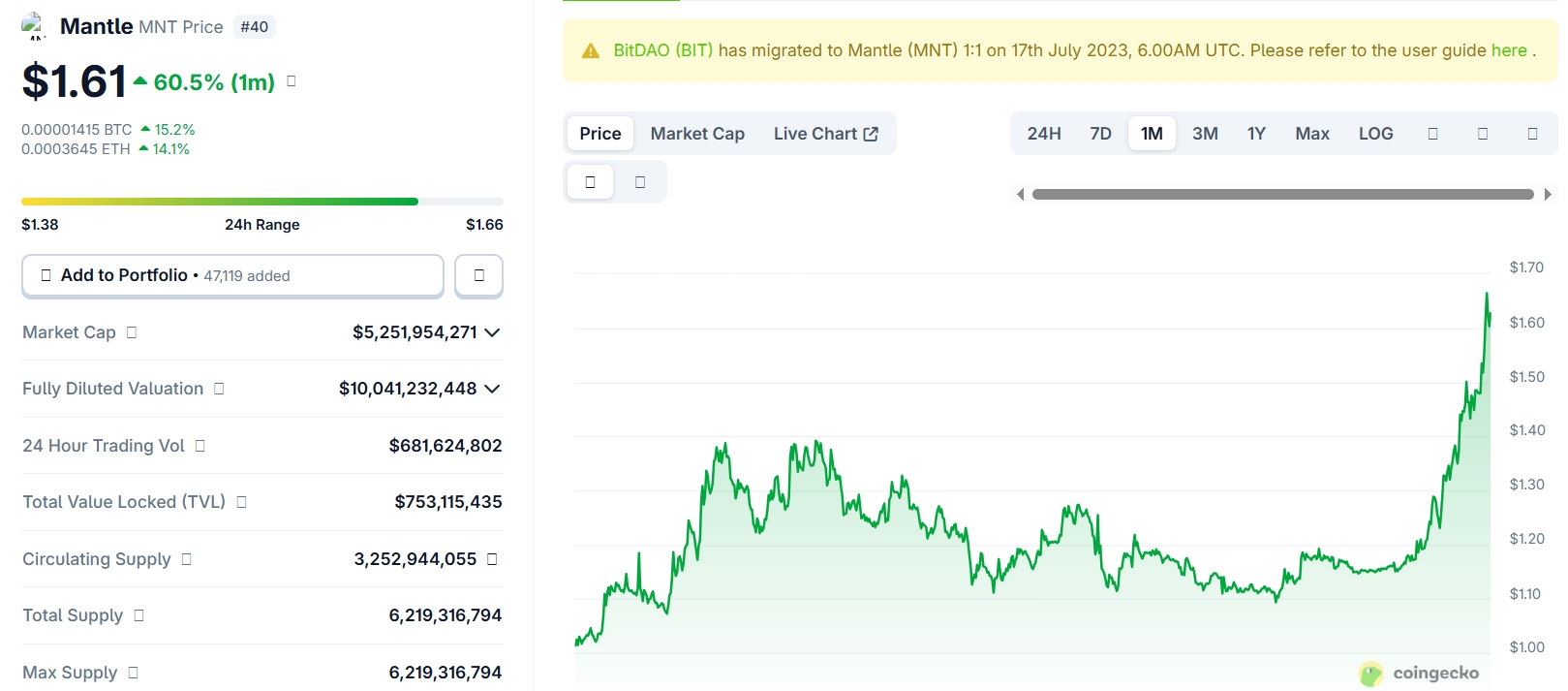1568x691 pixels.
Task: Select the 7D time range tab
Action: coord(1100,134)
